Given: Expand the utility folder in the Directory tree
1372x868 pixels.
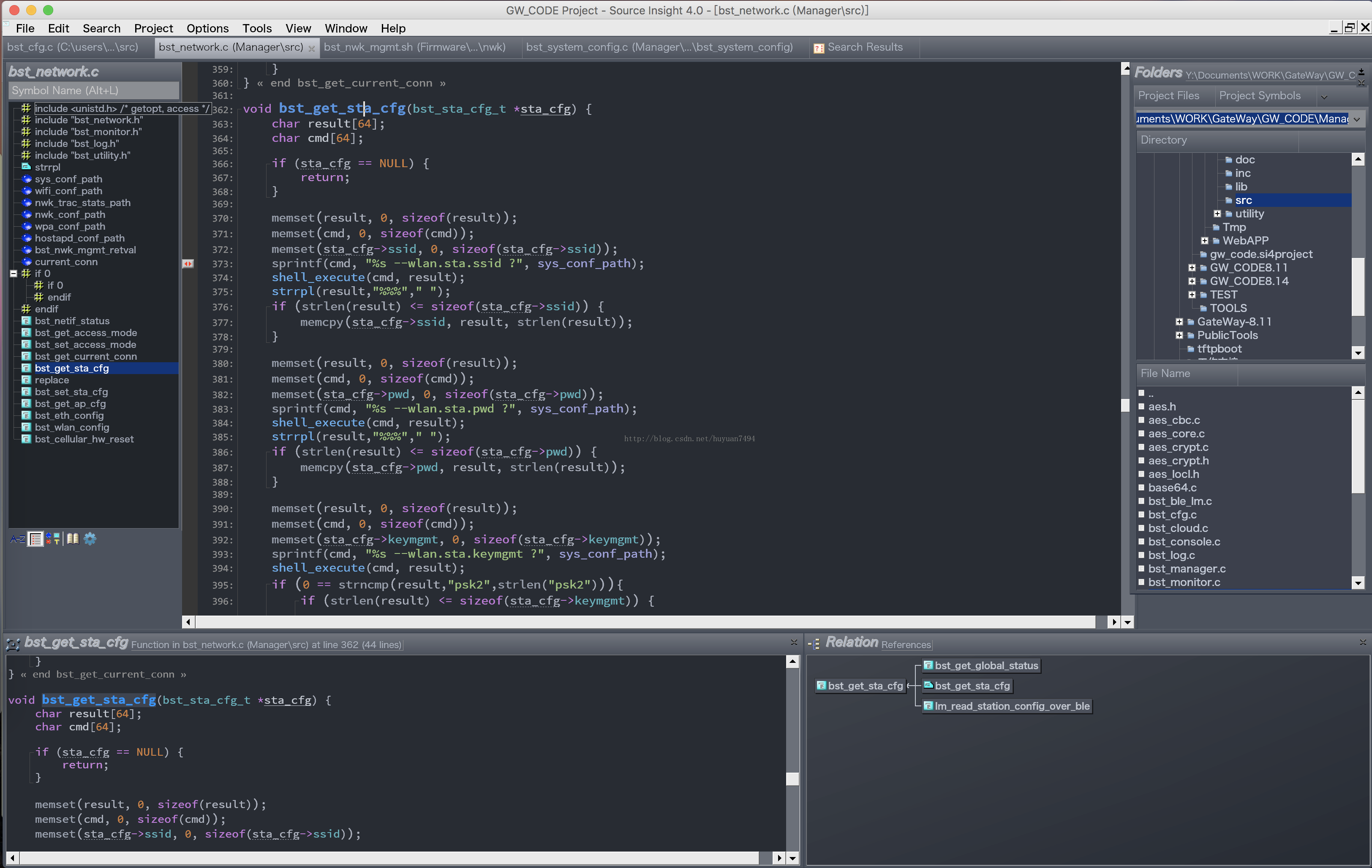Looking at the screenshot, I should pyautogui.click(x=1217, y=214).
